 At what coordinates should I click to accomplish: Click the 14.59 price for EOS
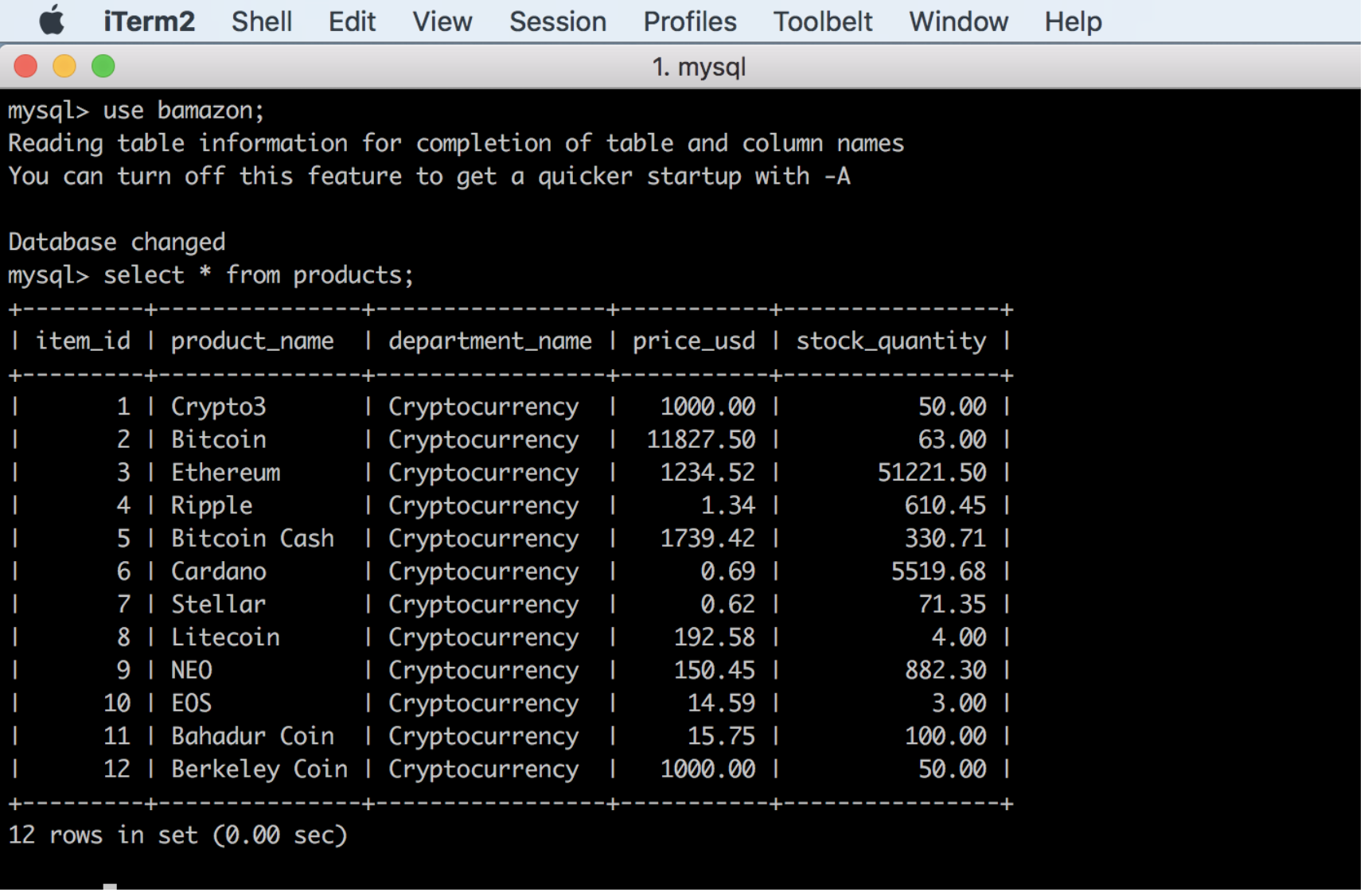click(x=722, y=703)
